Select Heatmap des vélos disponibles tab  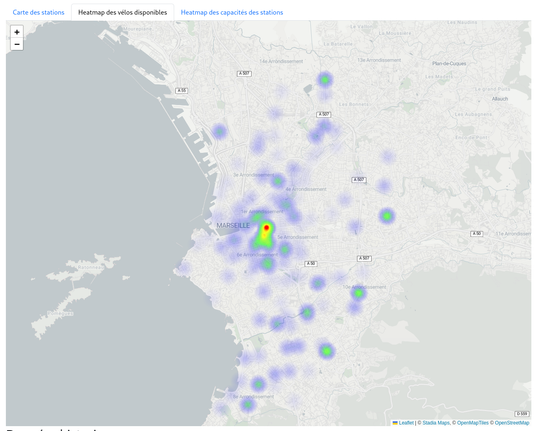(x=123, y=12)
